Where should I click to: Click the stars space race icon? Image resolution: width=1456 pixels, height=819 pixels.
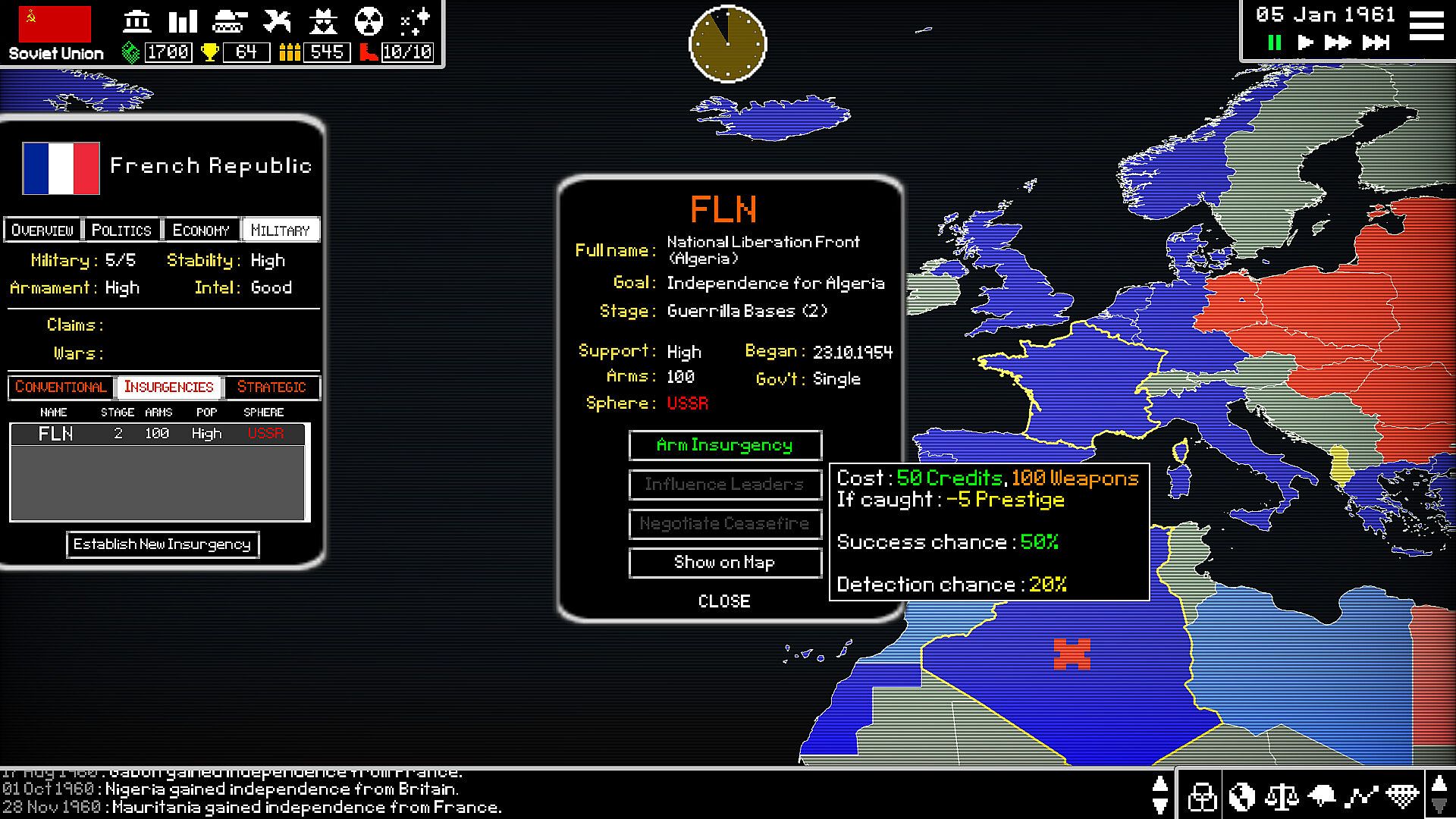click(415, 21)
